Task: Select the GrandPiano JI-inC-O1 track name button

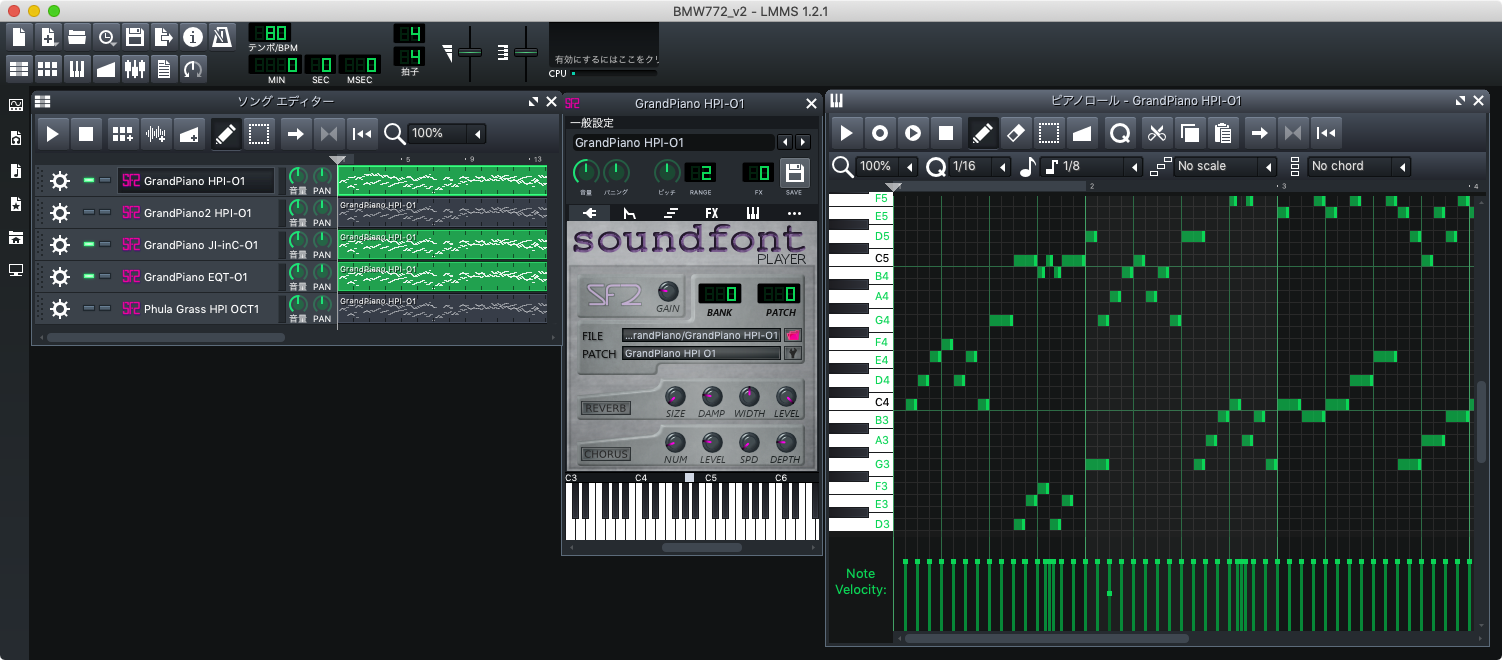Action: tap(196, 245)
